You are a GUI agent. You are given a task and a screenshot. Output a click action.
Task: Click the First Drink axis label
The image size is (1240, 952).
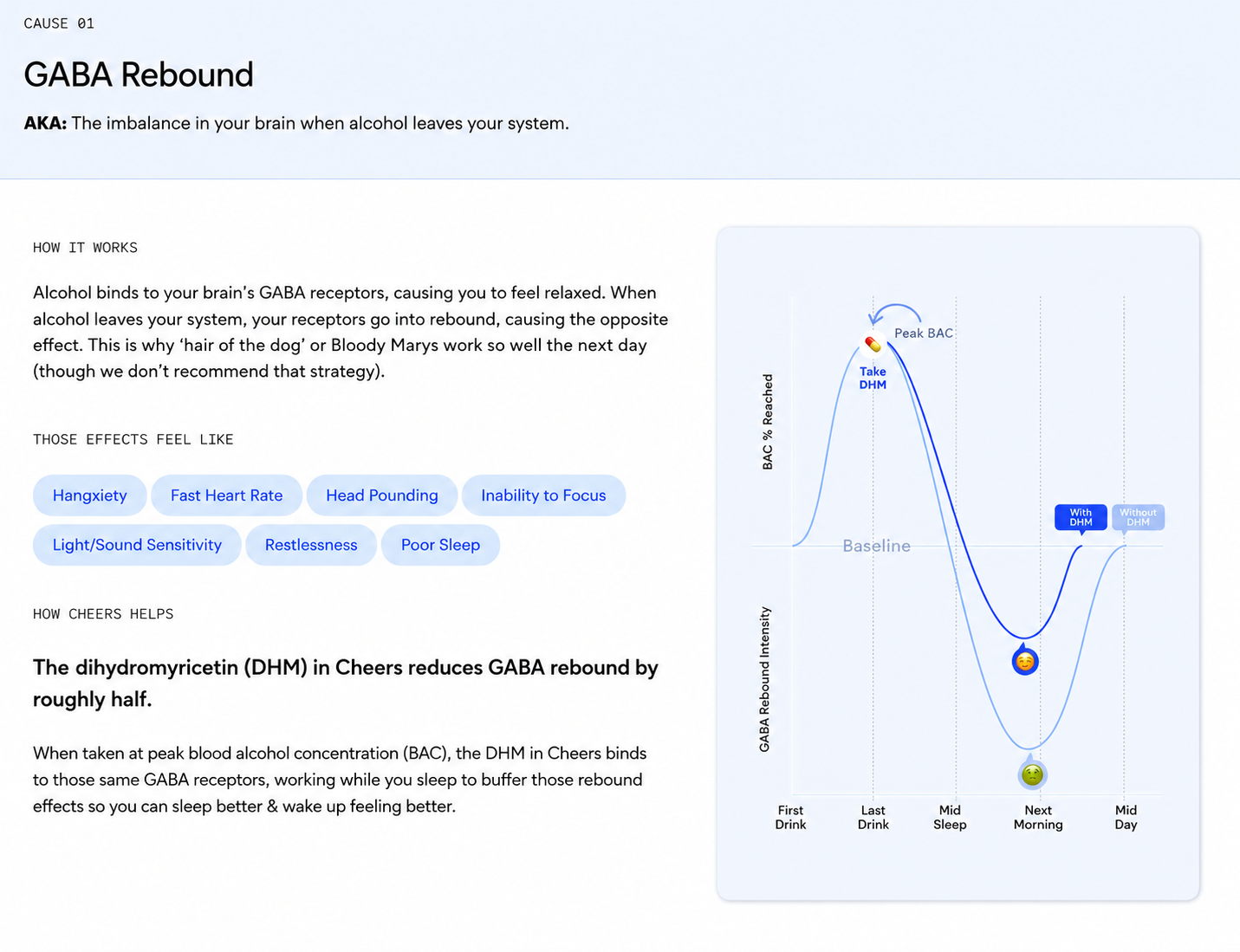coord(790,818)
